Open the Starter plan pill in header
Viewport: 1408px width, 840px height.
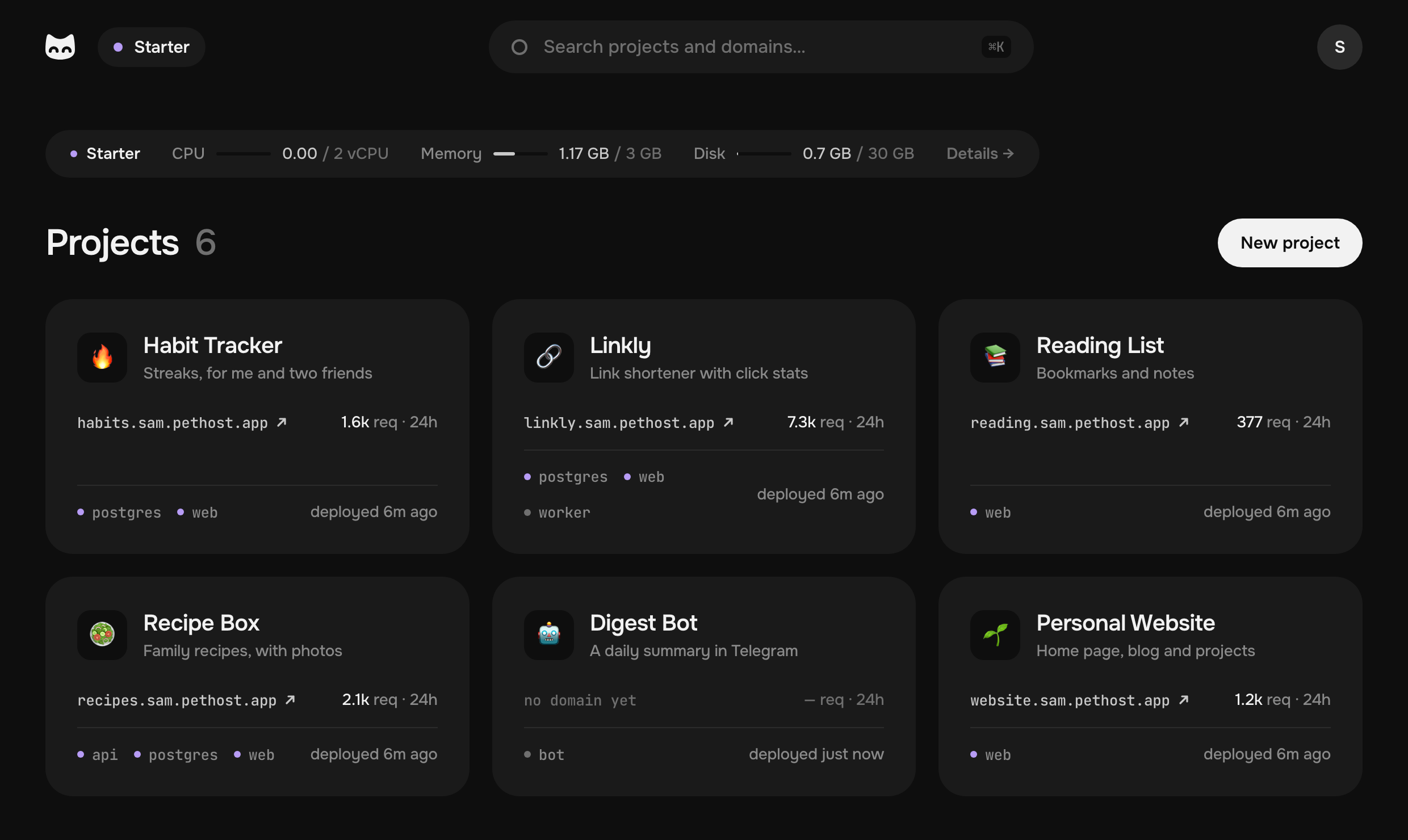click(151, 47)
